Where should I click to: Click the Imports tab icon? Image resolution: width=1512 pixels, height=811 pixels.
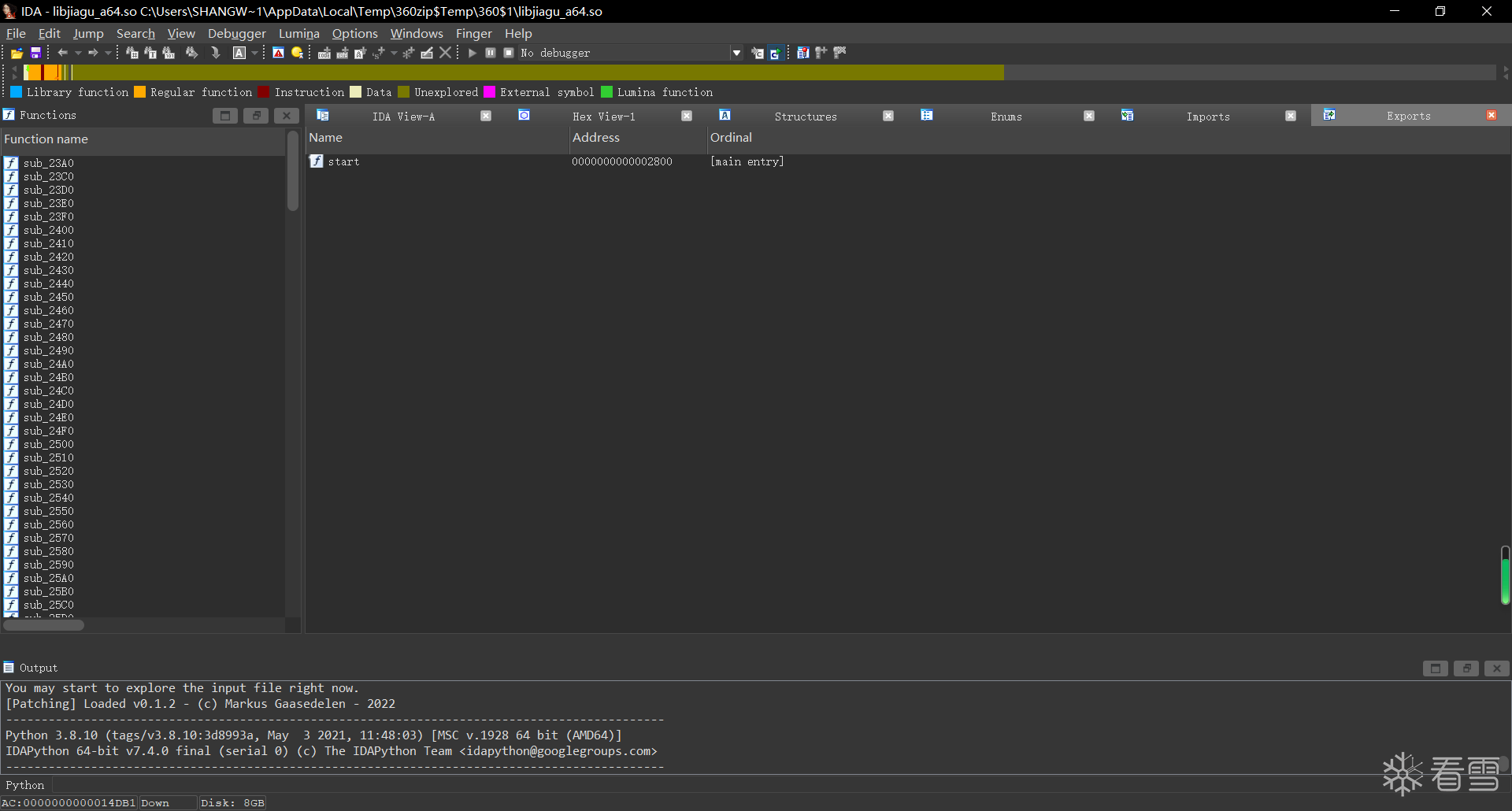(x=1127, y=116)
